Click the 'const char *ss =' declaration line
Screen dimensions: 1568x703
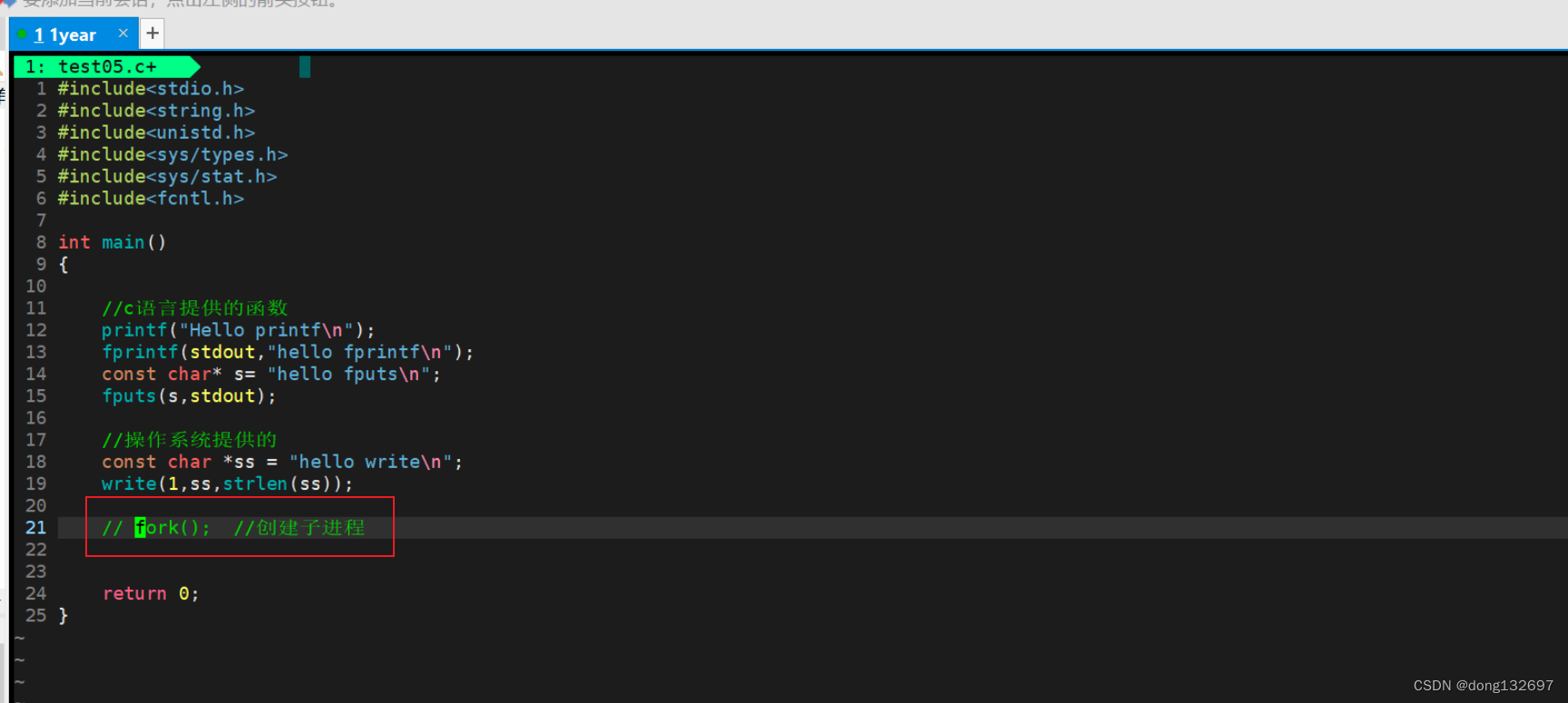click(x=281, y=462)
